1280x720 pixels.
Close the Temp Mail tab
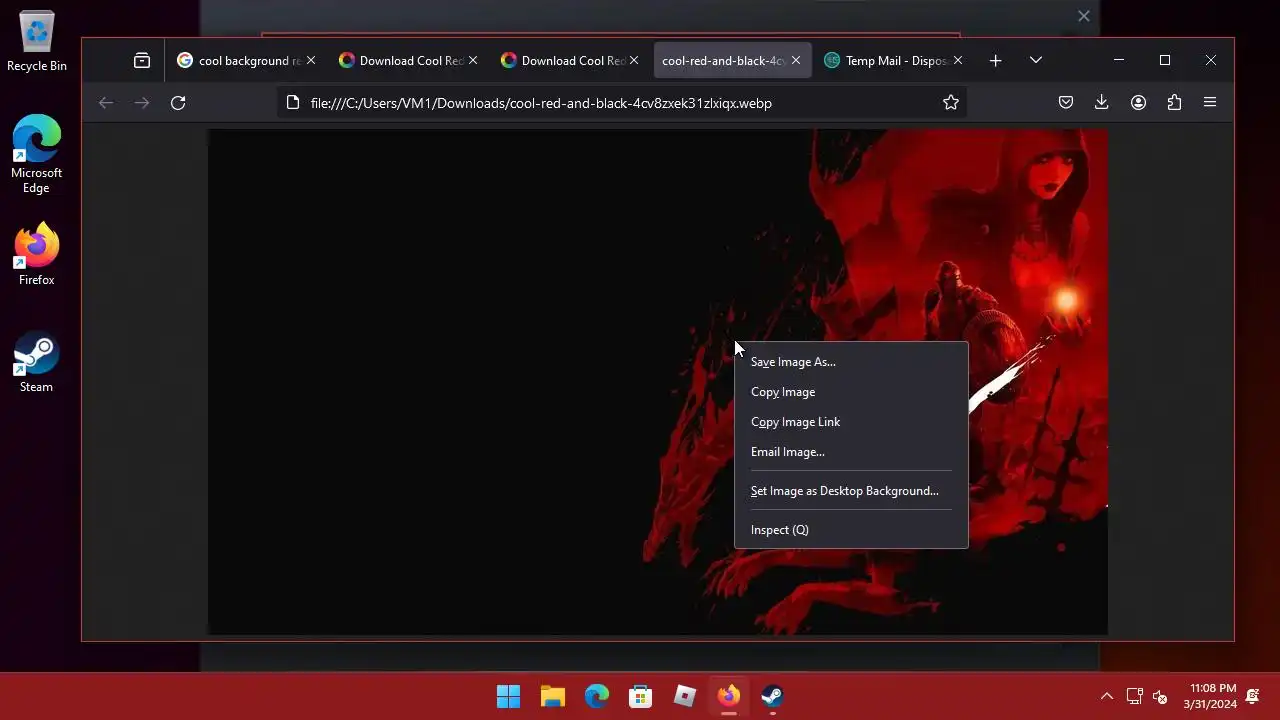coord(958,61)
